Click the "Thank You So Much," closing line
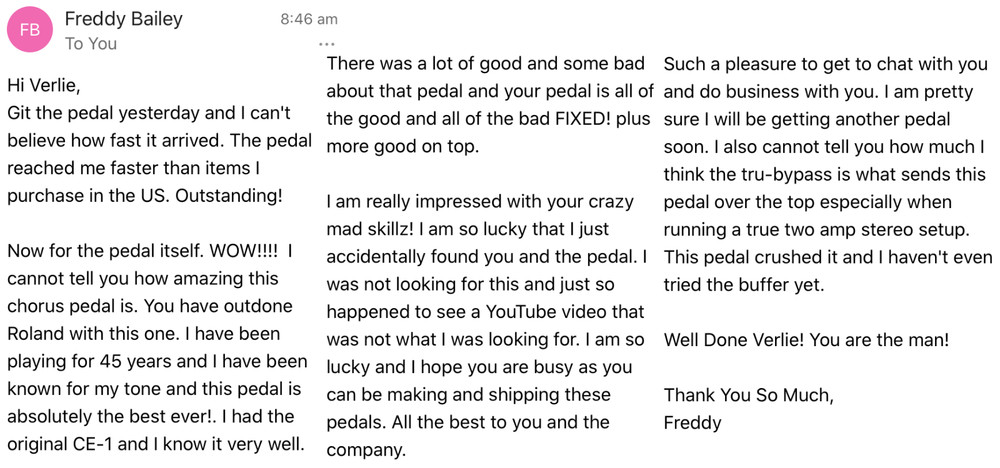The image size is (1000, 468). click(x=748, y=395)
